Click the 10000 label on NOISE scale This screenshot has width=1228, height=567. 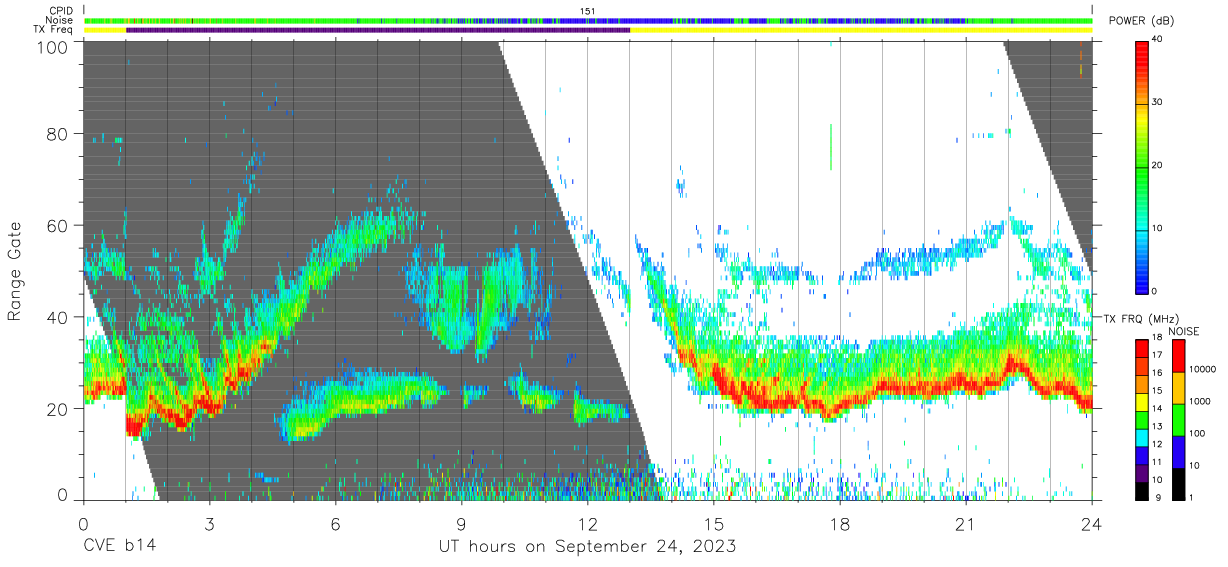tap(1202, 370)
